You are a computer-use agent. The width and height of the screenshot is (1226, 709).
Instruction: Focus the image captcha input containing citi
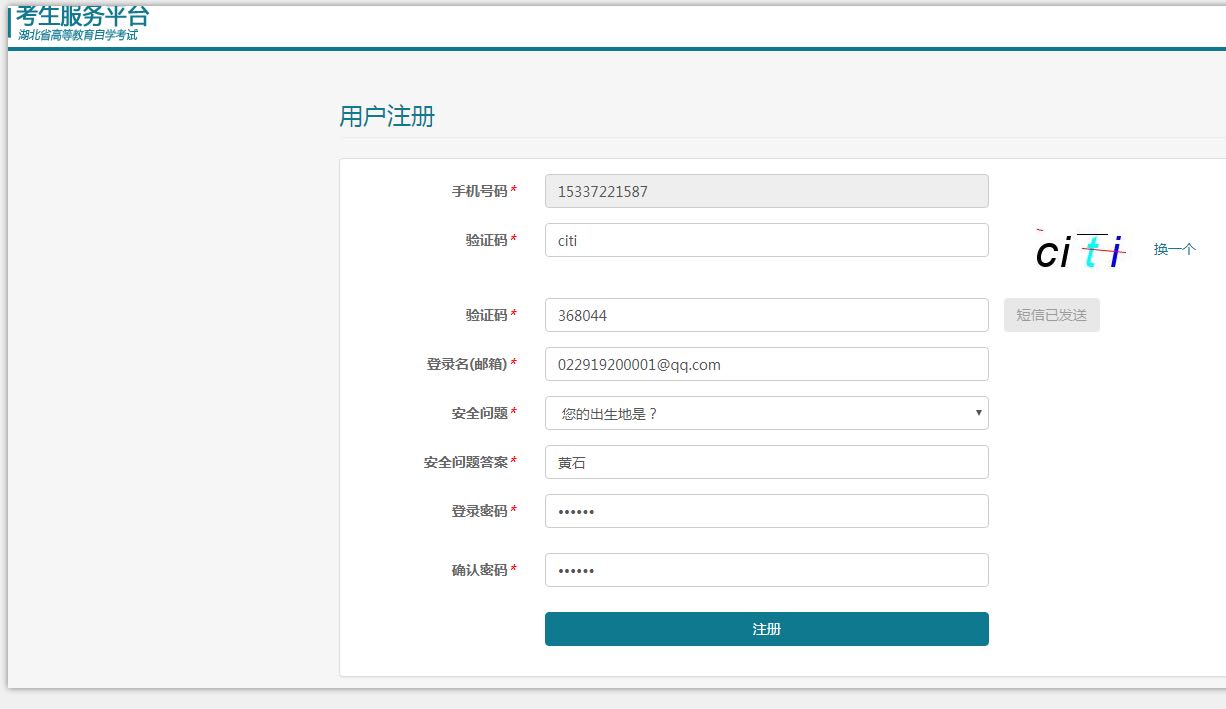(766, 239)
